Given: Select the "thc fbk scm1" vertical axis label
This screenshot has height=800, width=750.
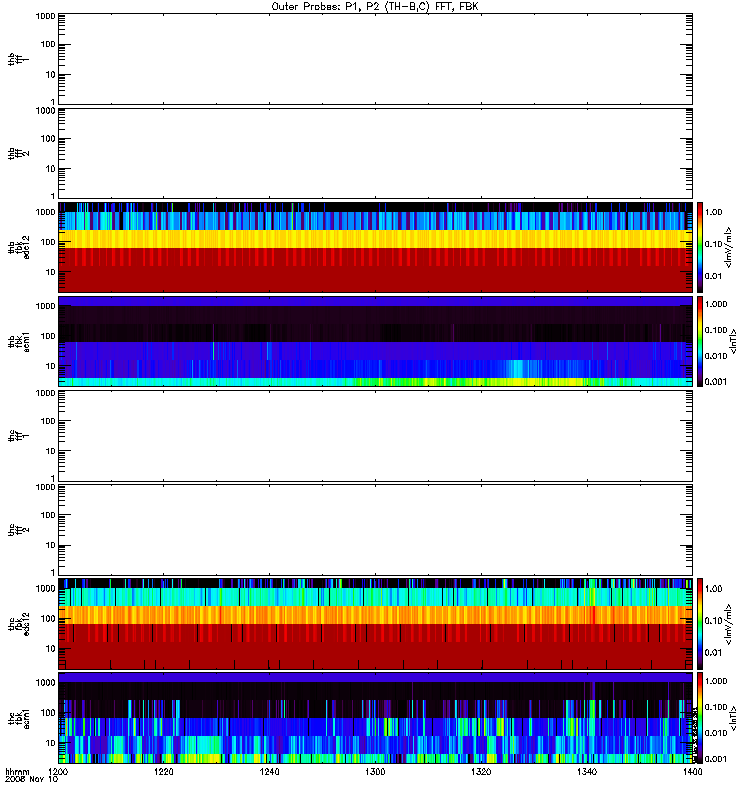Looking at the screenshot, I should click(x=19, y=718).
